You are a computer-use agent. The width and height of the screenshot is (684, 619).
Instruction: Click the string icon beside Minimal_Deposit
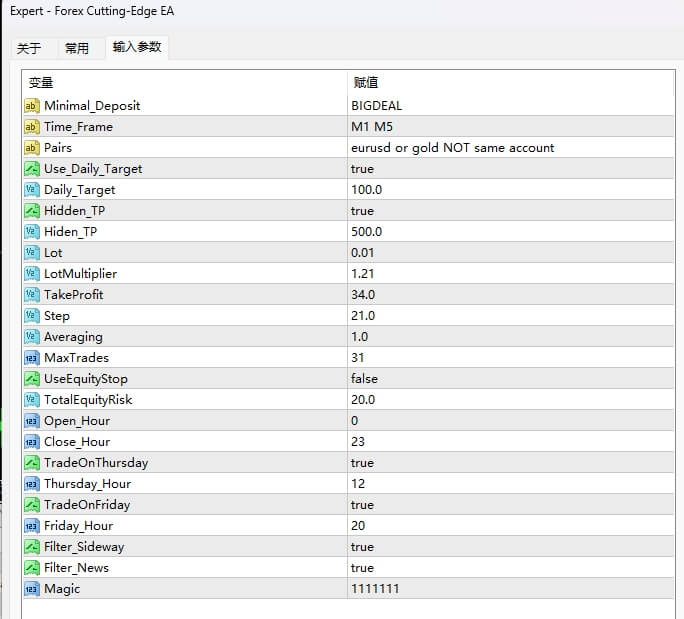click(x=31, y=106)
